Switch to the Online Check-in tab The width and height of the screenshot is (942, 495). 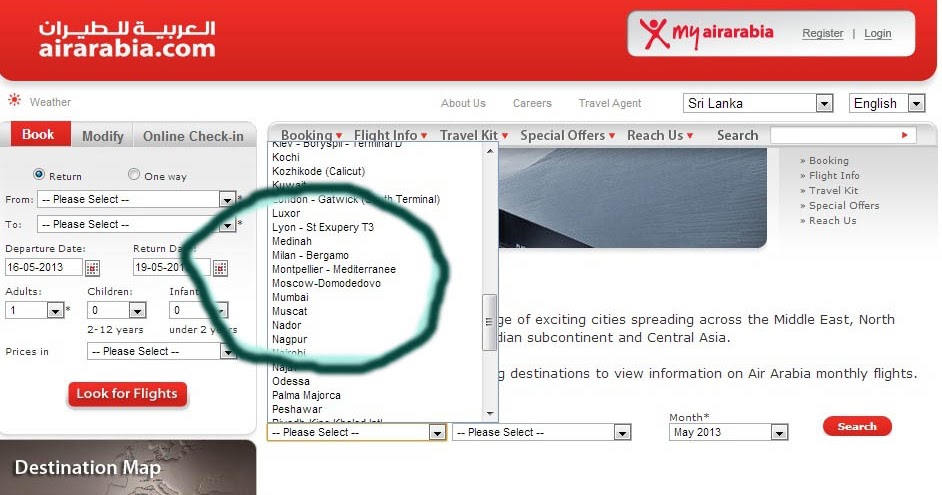click(193, 136)
